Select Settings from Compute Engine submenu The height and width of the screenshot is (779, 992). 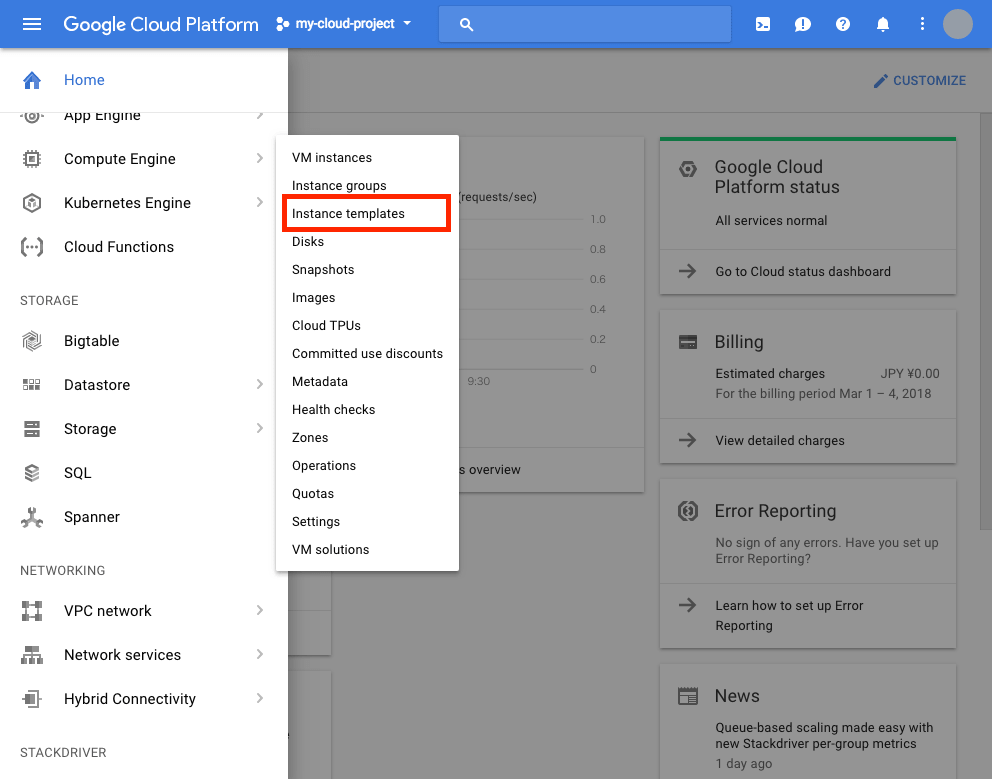[x=367, y=521]
